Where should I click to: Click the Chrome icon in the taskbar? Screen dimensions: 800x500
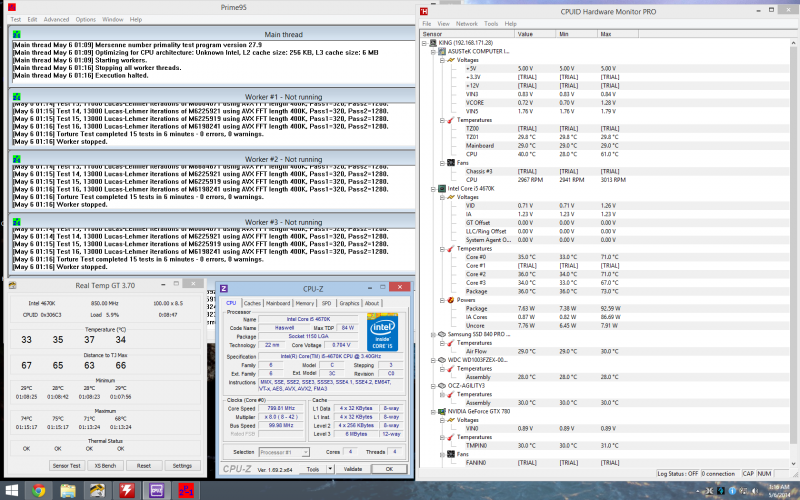[38, 490]
